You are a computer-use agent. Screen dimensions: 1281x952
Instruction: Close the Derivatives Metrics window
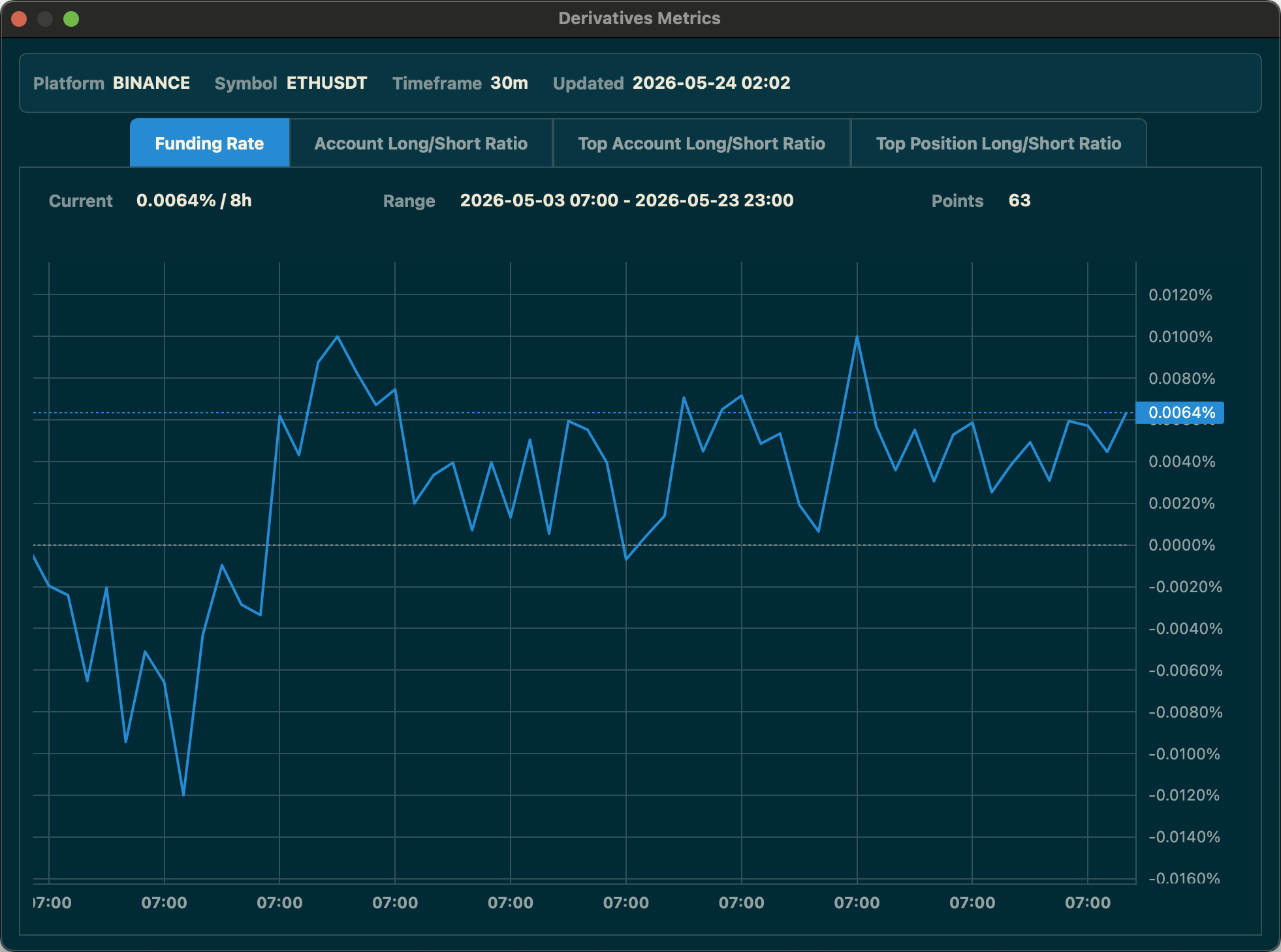[x=19, y=19]
